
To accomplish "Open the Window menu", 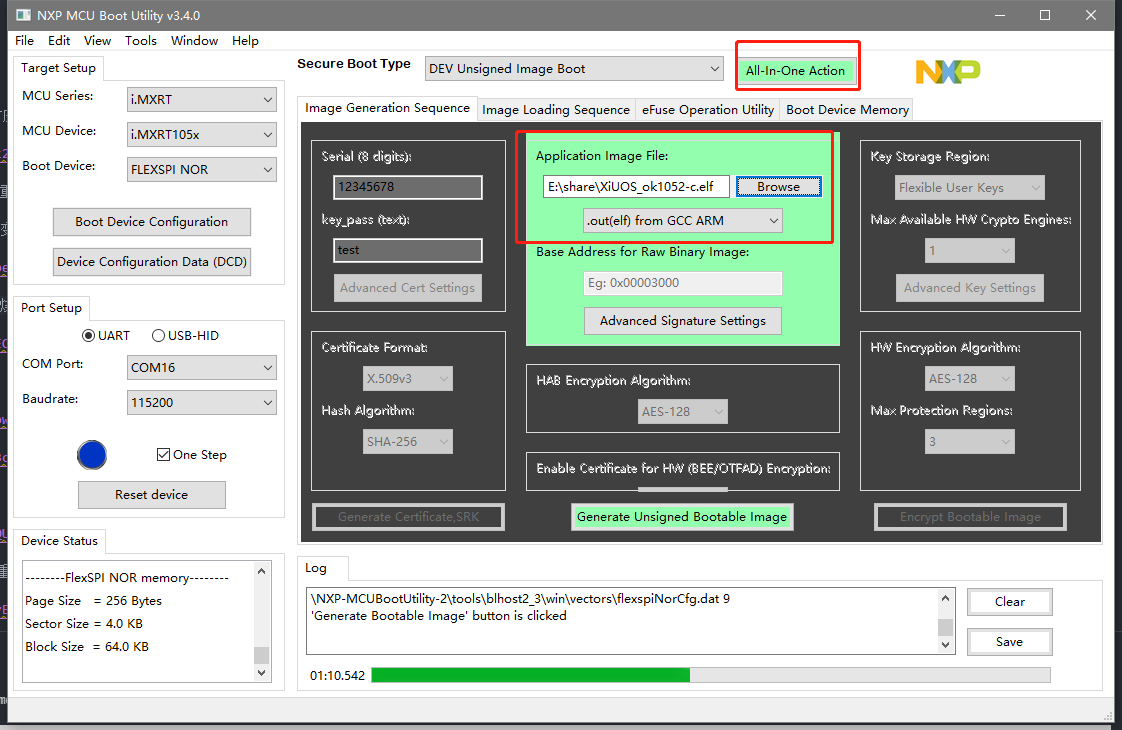I will (x=195, y=41).
